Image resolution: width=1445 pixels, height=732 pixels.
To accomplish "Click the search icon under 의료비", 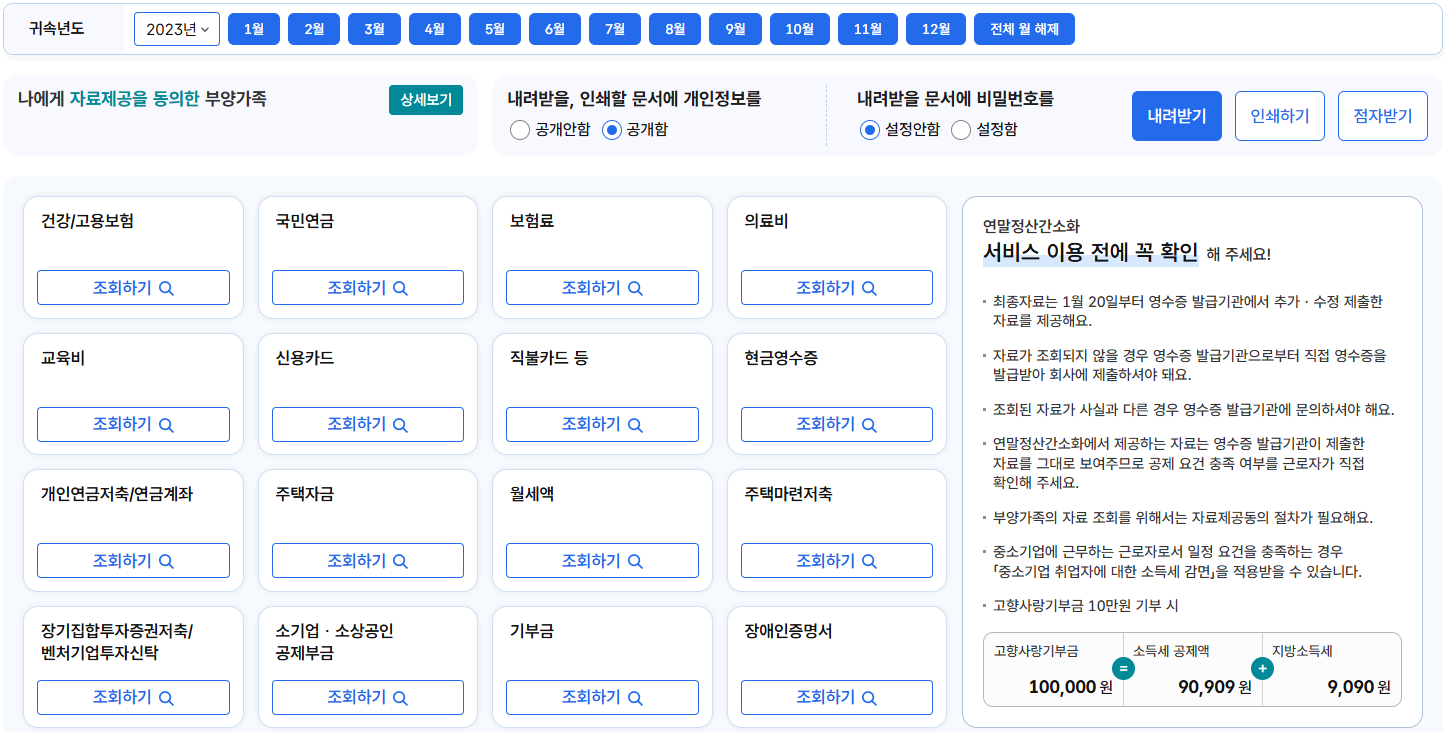I will (x=869, y=288).
